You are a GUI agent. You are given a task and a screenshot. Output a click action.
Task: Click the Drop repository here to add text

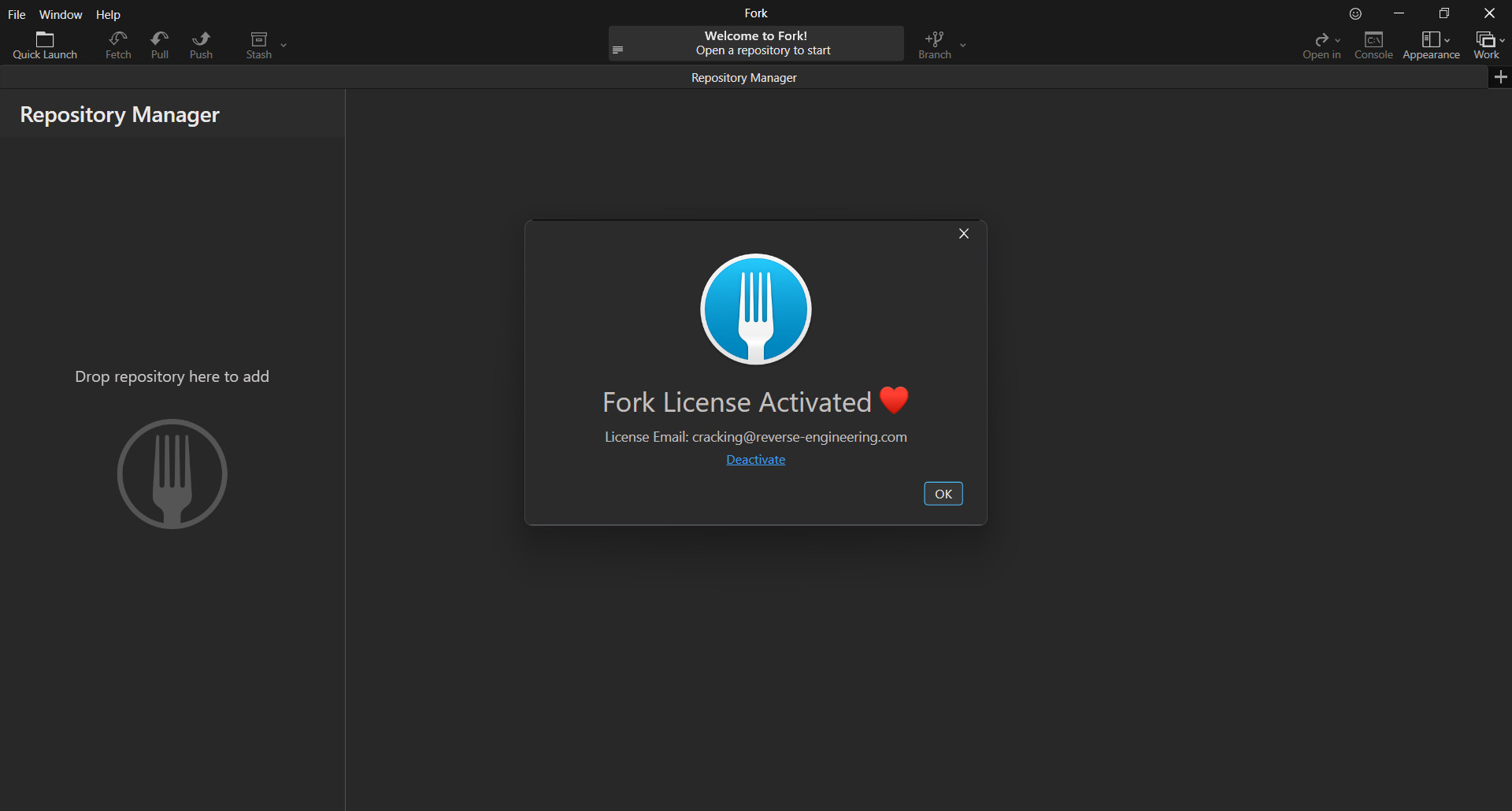tap(172, 376)
